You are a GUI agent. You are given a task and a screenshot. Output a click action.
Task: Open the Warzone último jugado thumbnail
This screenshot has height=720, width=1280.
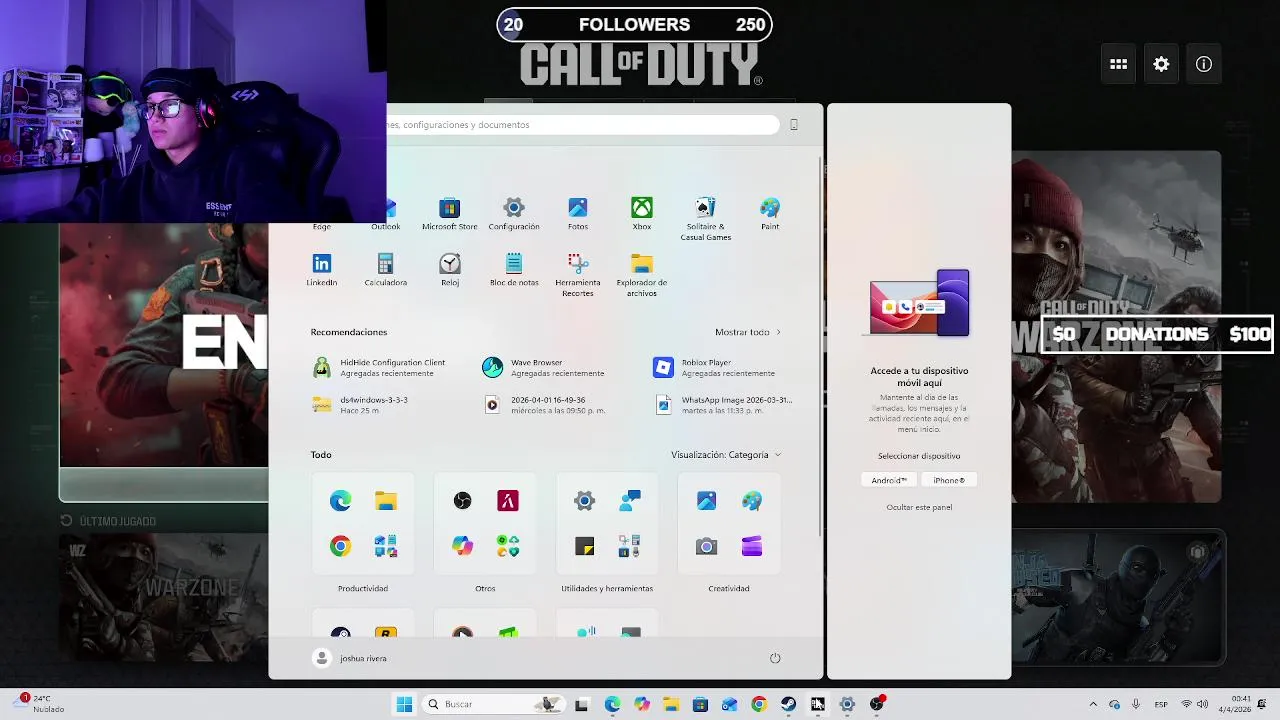pyautogui.click(x=164, y=598)
